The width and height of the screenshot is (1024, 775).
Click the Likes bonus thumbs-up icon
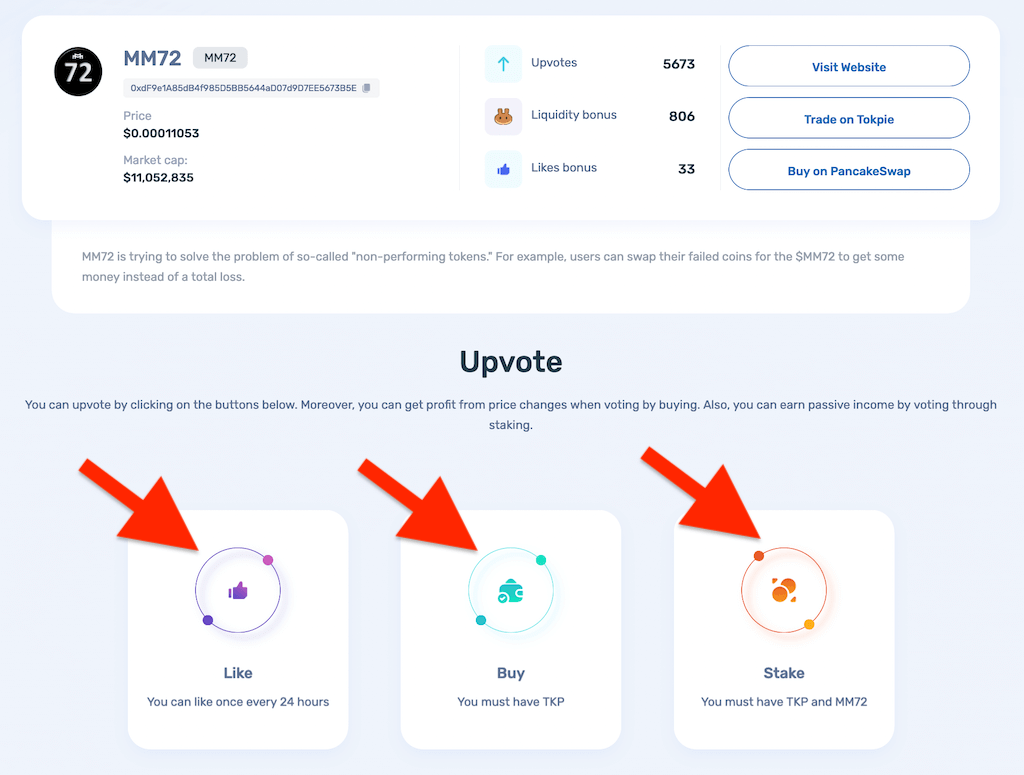pyautogui.click(x=504, y=169)
